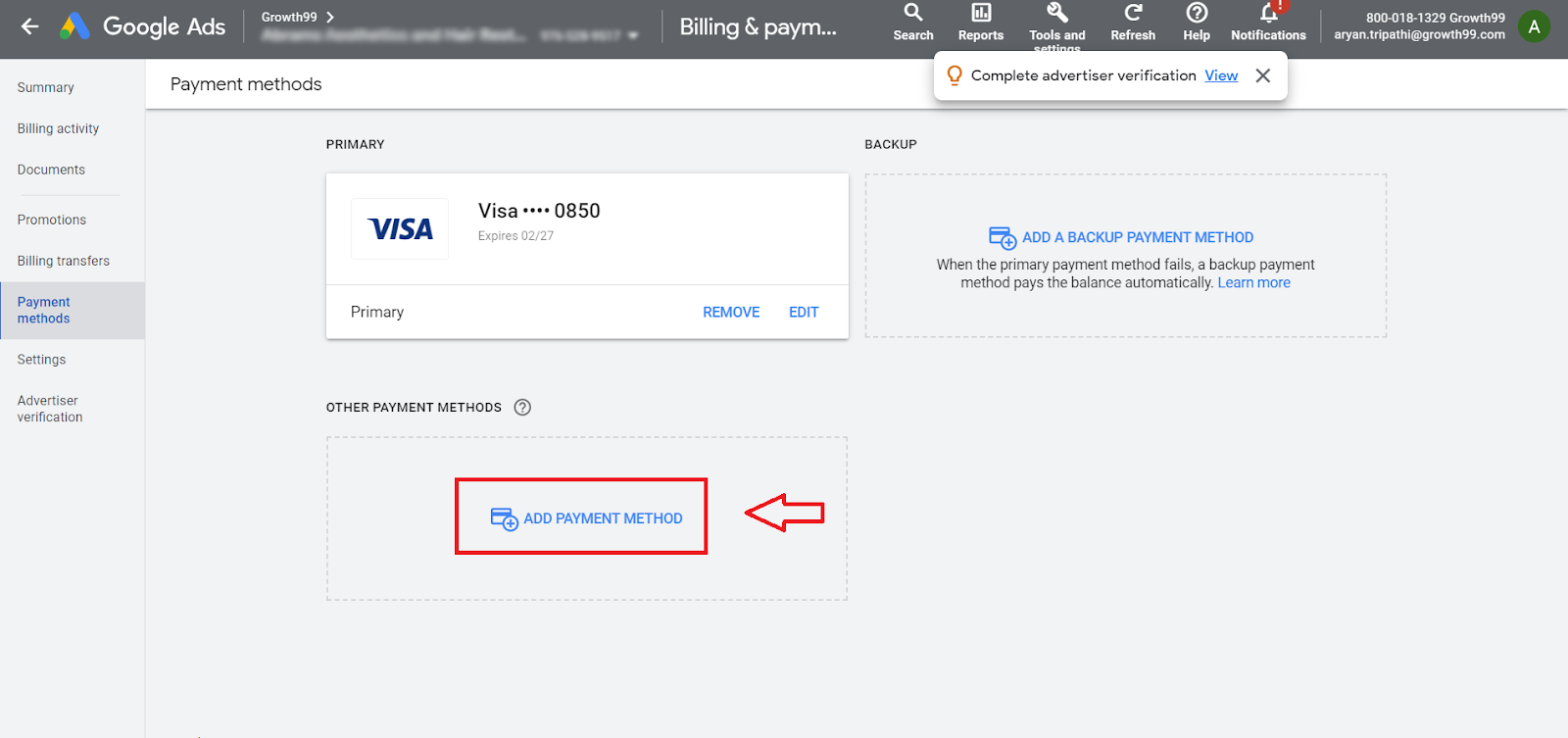Open the Reports icon menu
The image size is (1568, 738).
(981, 13)
